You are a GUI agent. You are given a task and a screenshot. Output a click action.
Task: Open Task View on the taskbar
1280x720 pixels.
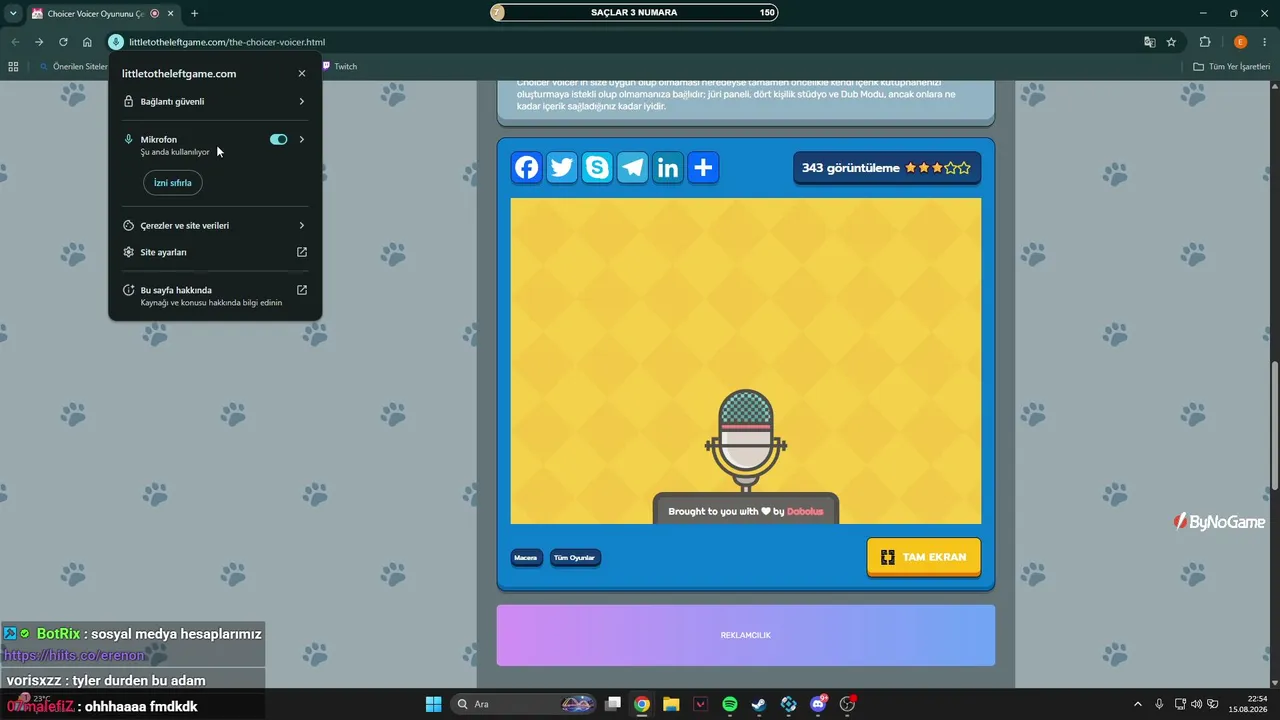613,704
